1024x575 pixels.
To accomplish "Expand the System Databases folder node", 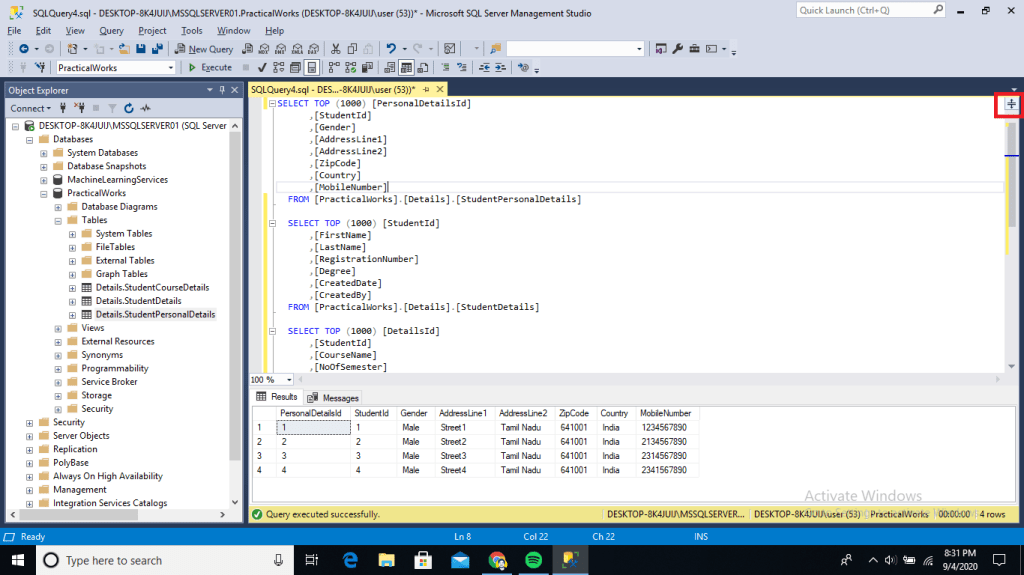I will (44, 153).
